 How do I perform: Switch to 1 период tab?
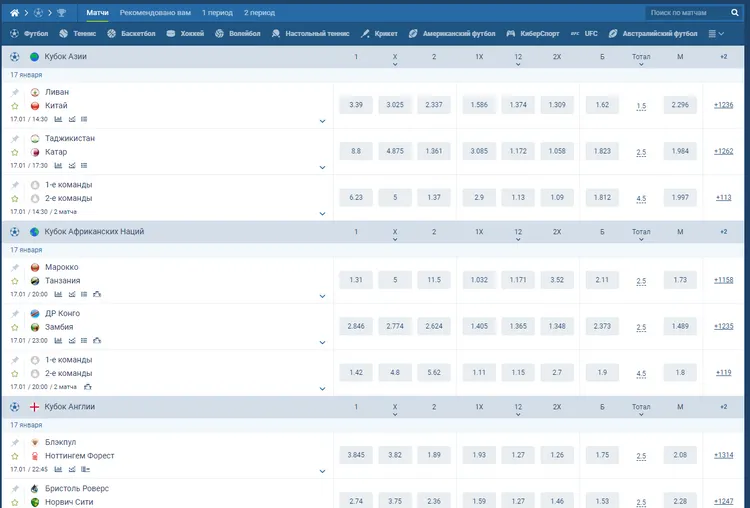pos(217,13)
